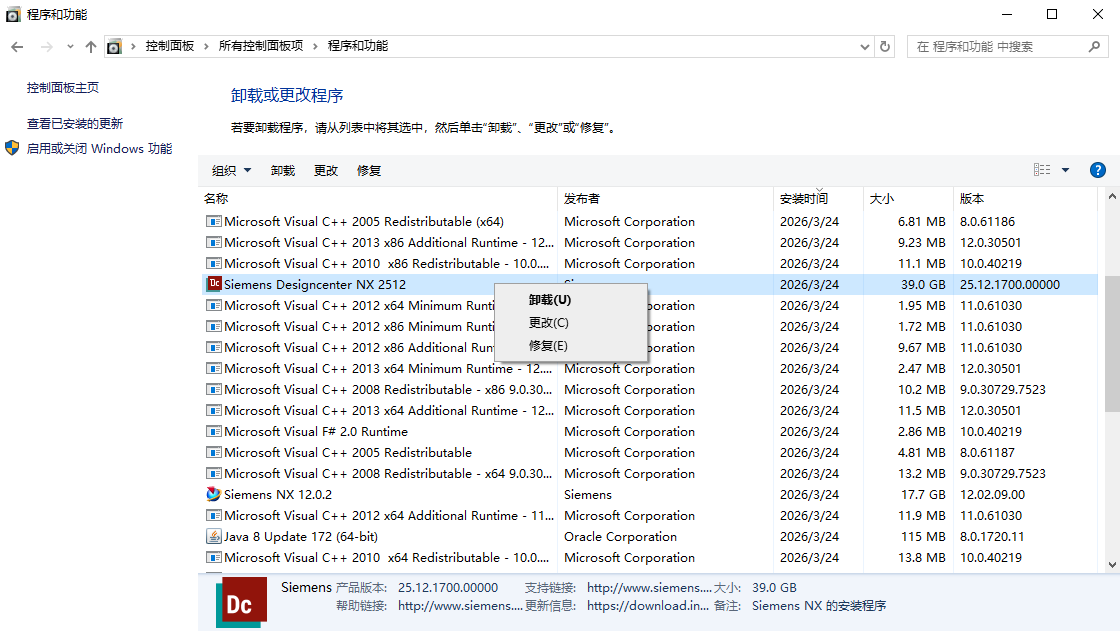Viewport: 1120px width, 631px height.
Task: Open the 帮助链接 siemens URL in details pane
Action: pos(460,605)
